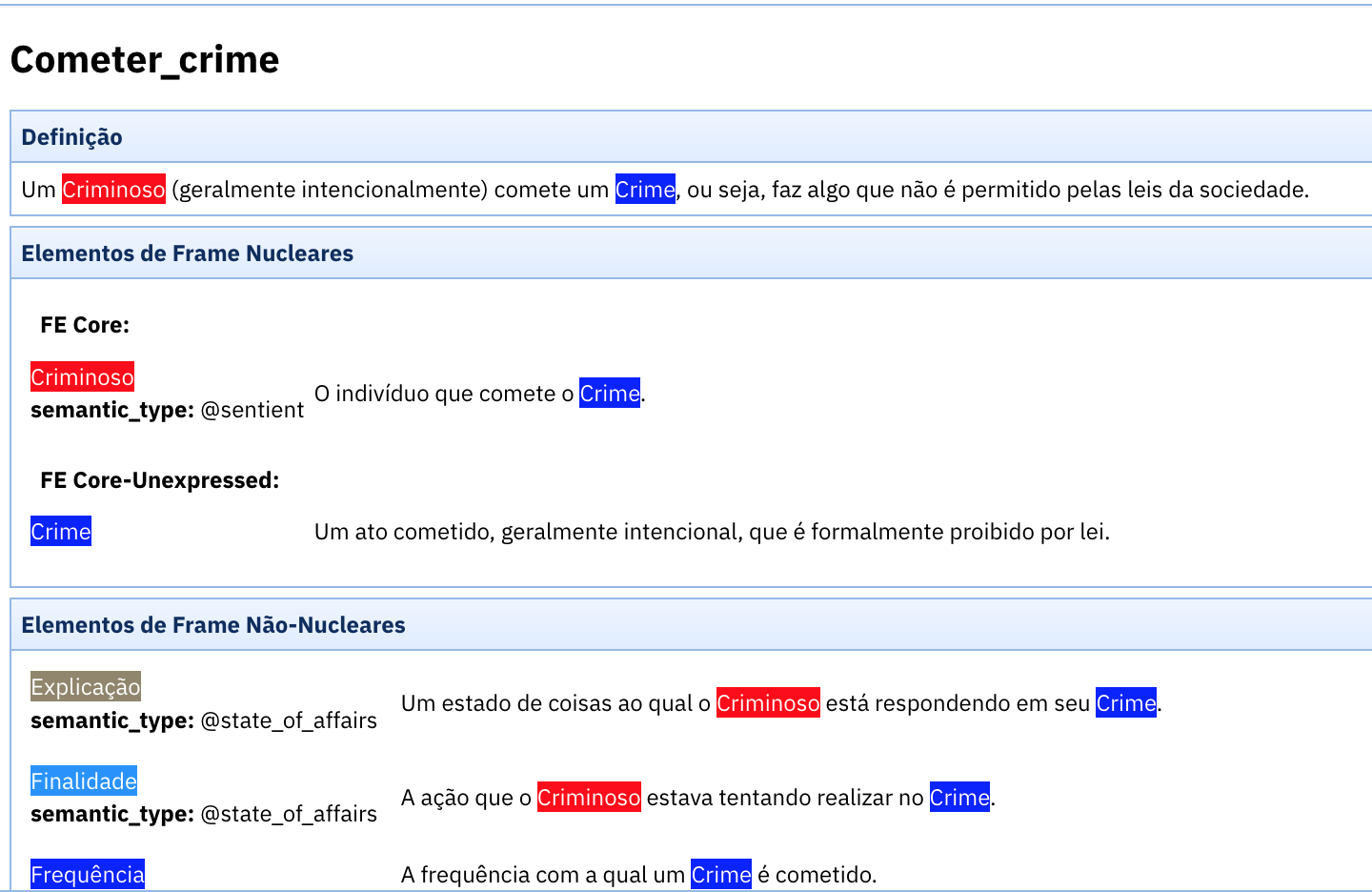Viewport: 1372px width, 892px height.
Task: Click Crime tag in the Explicação description
Action: tap(1125, 703)
